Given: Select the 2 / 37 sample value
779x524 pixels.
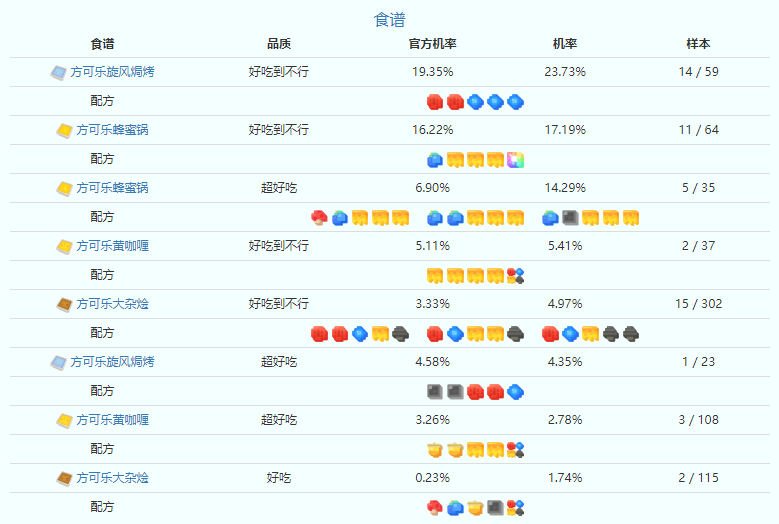Looking at the screenshot, I should point(698,246).
